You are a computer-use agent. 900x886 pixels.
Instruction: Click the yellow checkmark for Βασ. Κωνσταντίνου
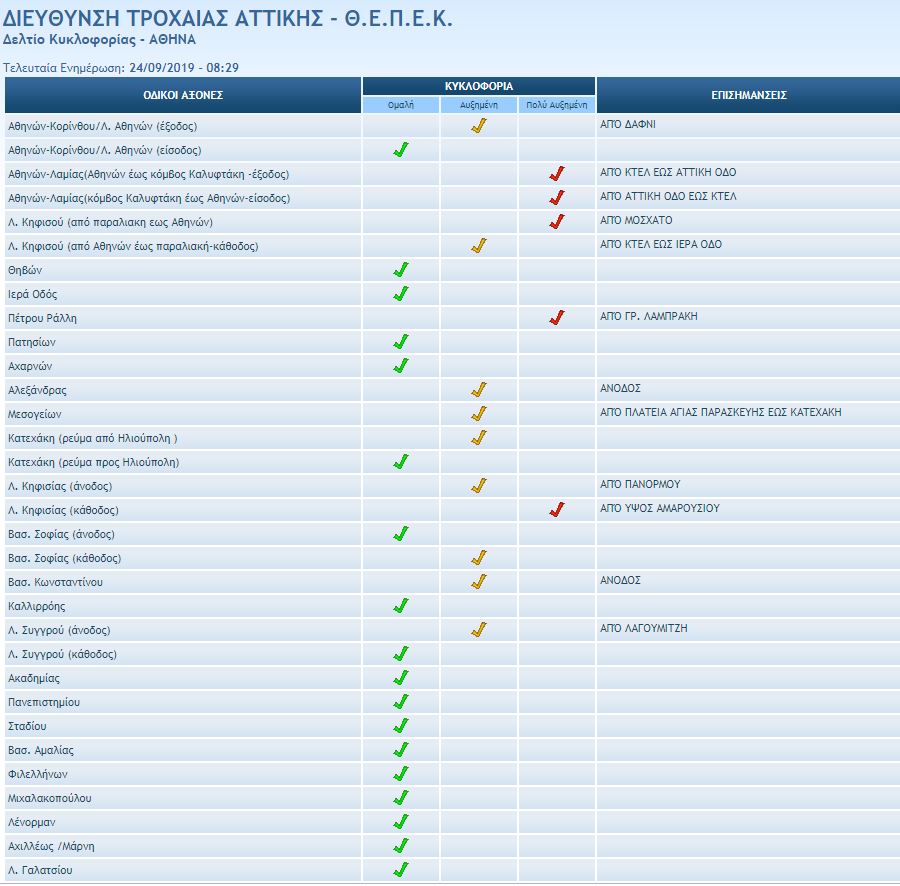point(479,582)
